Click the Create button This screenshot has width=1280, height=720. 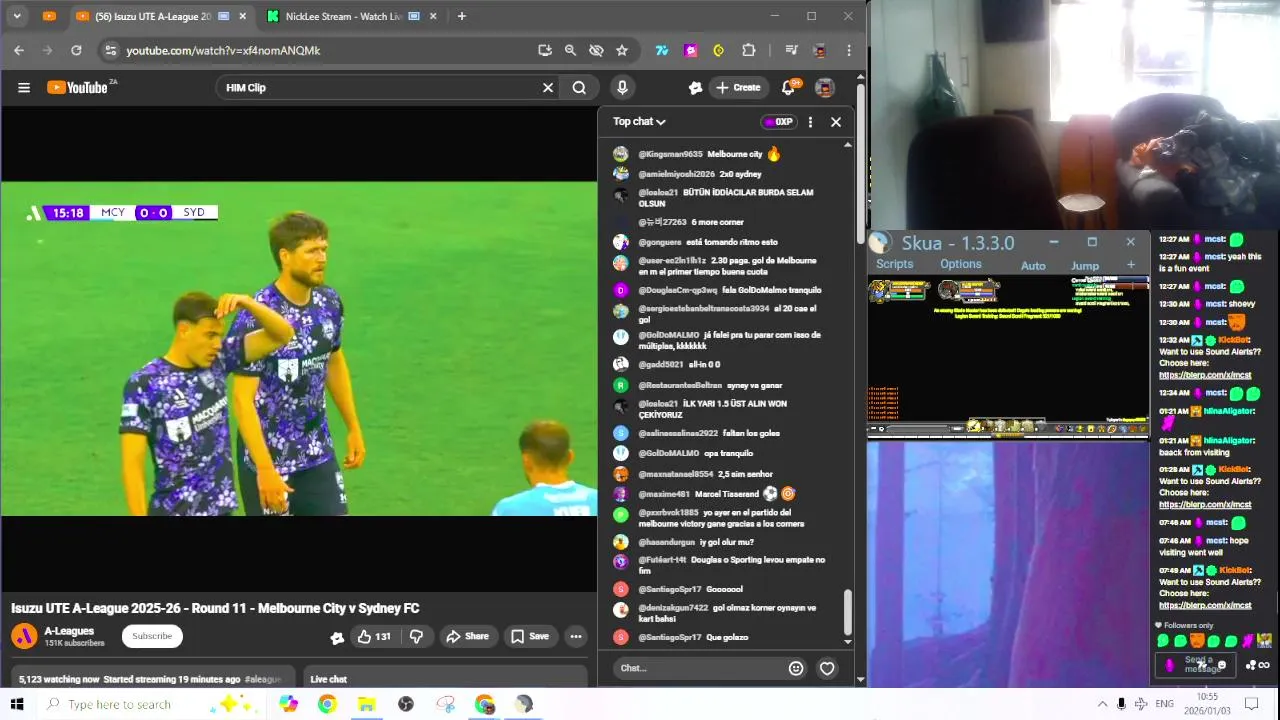click(738, 88)
